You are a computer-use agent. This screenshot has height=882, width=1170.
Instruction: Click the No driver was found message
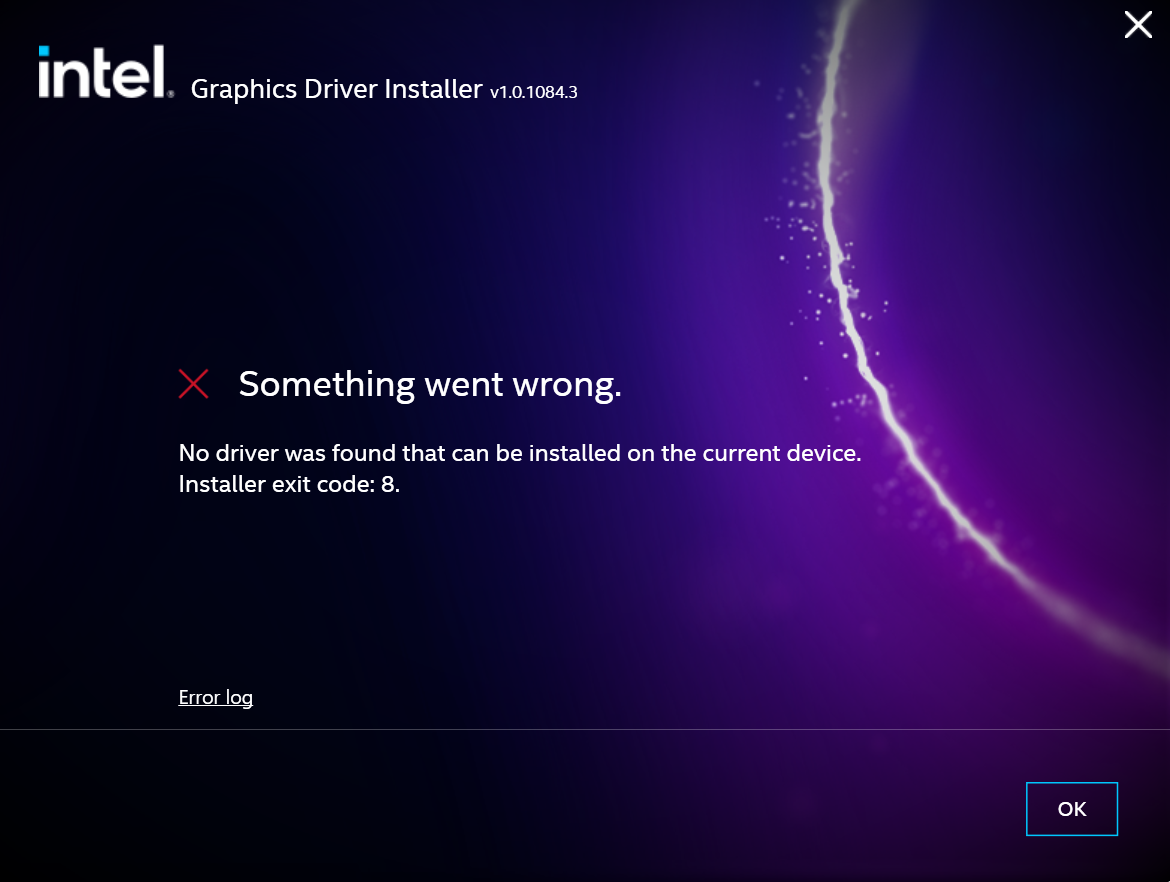pyautogui.click(x=520, y=453)
